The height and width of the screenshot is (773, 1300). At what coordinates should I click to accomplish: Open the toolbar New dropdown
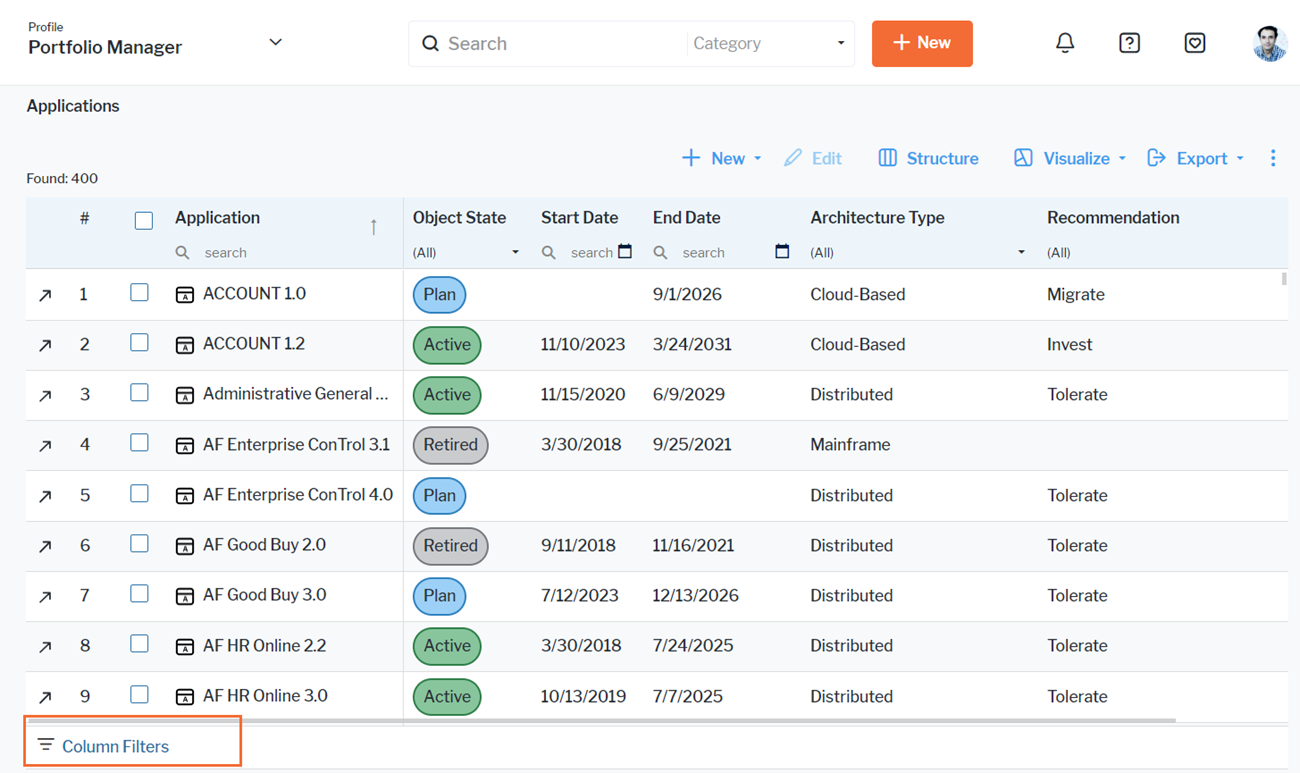pos(721,158)
